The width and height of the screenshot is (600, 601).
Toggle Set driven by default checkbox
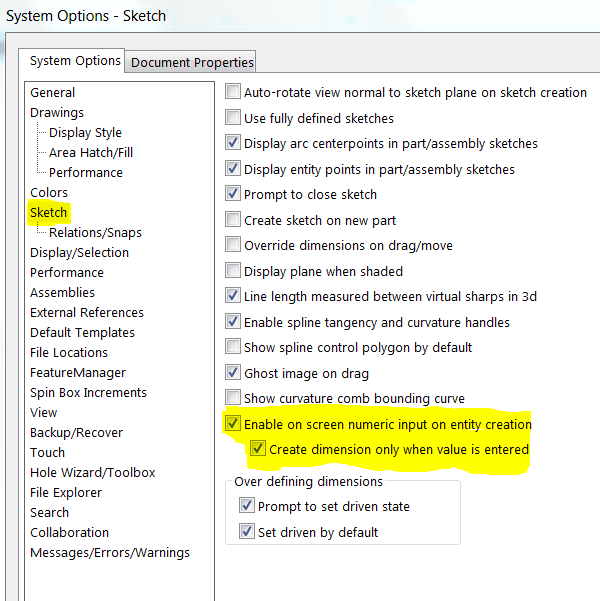pos(247,531)
